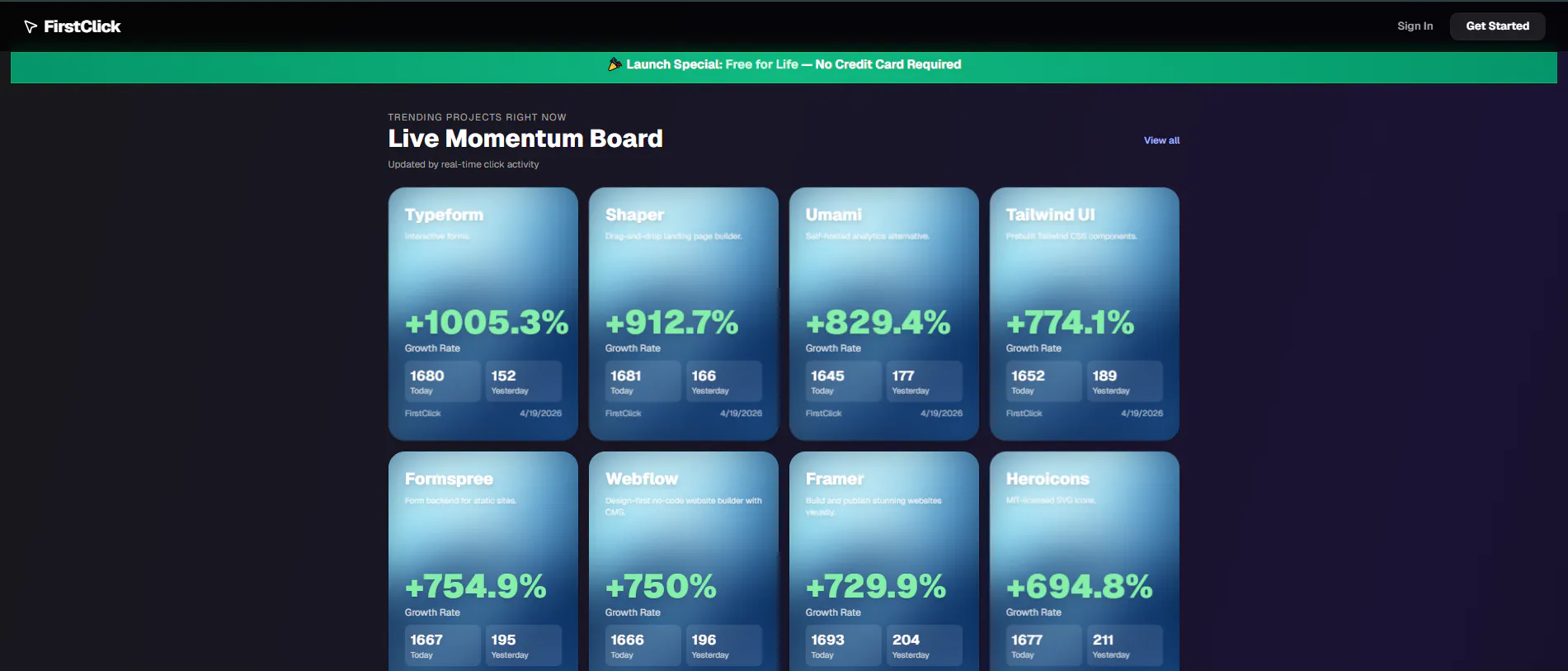Open the Heroicons card title
This screenshot has height=671, width=1568.
pos(1048,479)
